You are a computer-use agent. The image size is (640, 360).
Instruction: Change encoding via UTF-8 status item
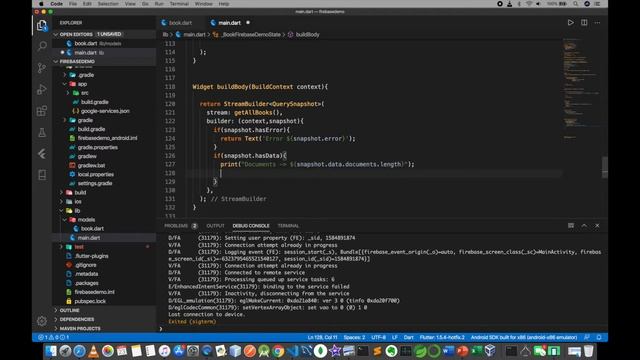pos(378,338)
